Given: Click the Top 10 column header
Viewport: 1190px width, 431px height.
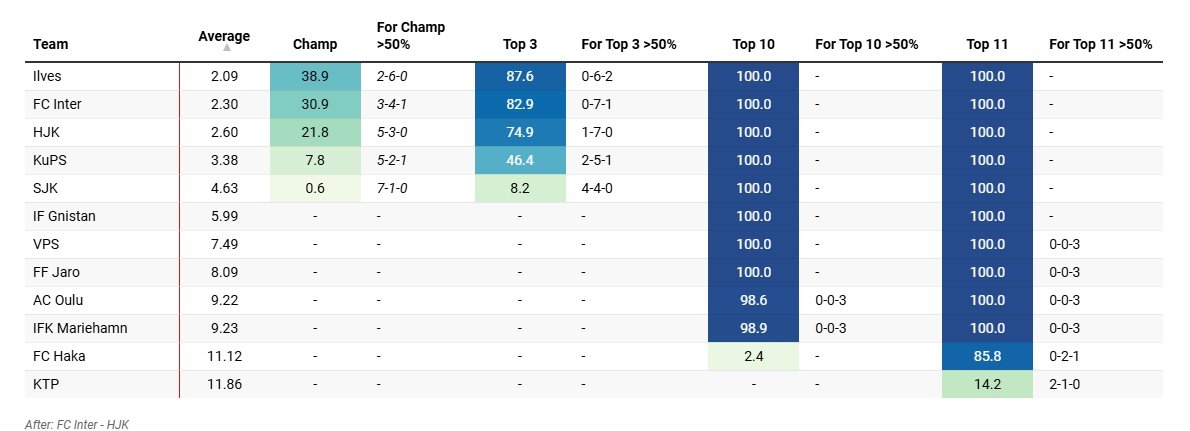Looking at the screenshot, I should click(x=753, y=44).
